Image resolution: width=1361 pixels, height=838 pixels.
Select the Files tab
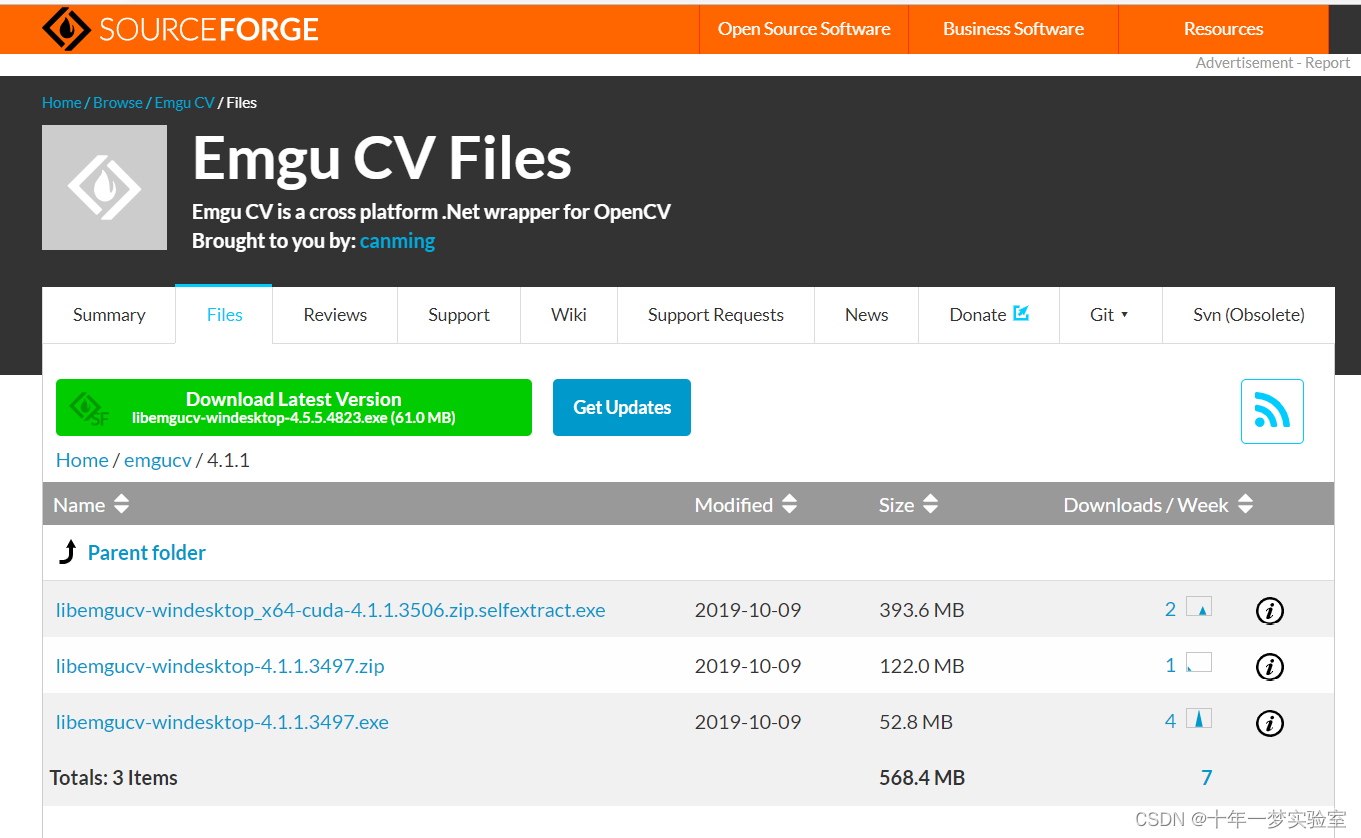[x=224, y=314]
